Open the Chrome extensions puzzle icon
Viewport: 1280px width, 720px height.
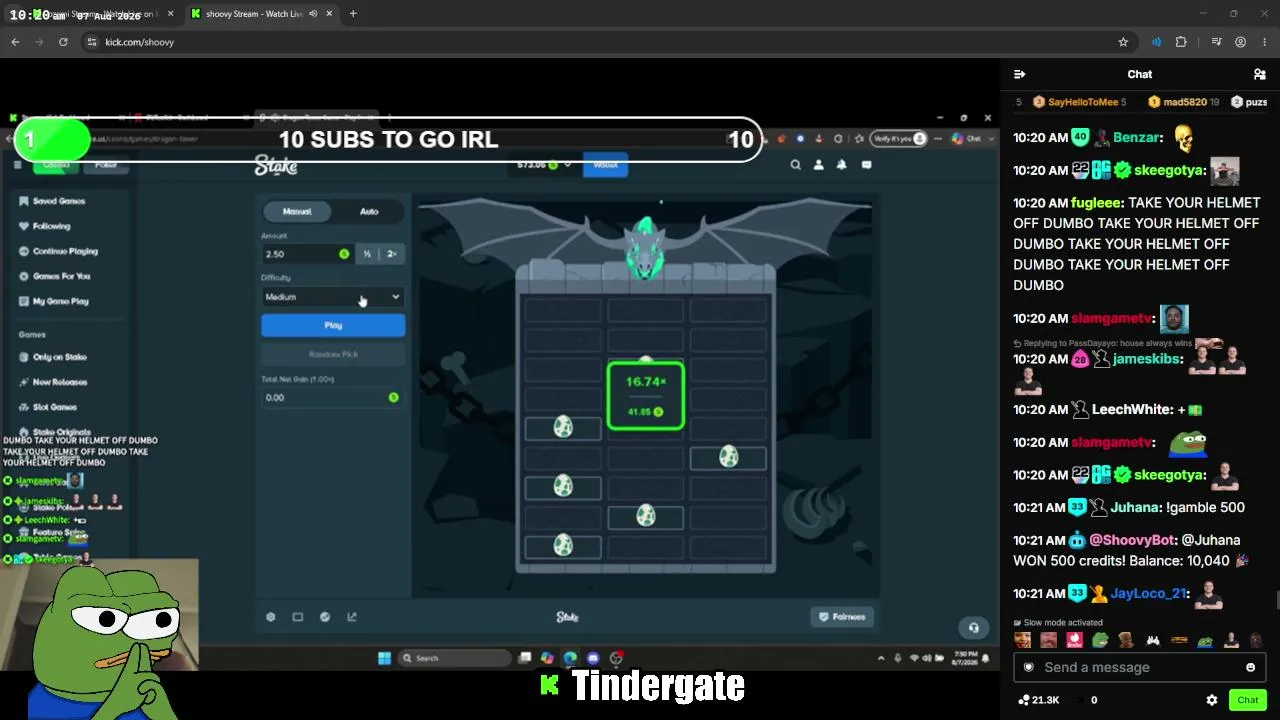(x=1181, y=42)
